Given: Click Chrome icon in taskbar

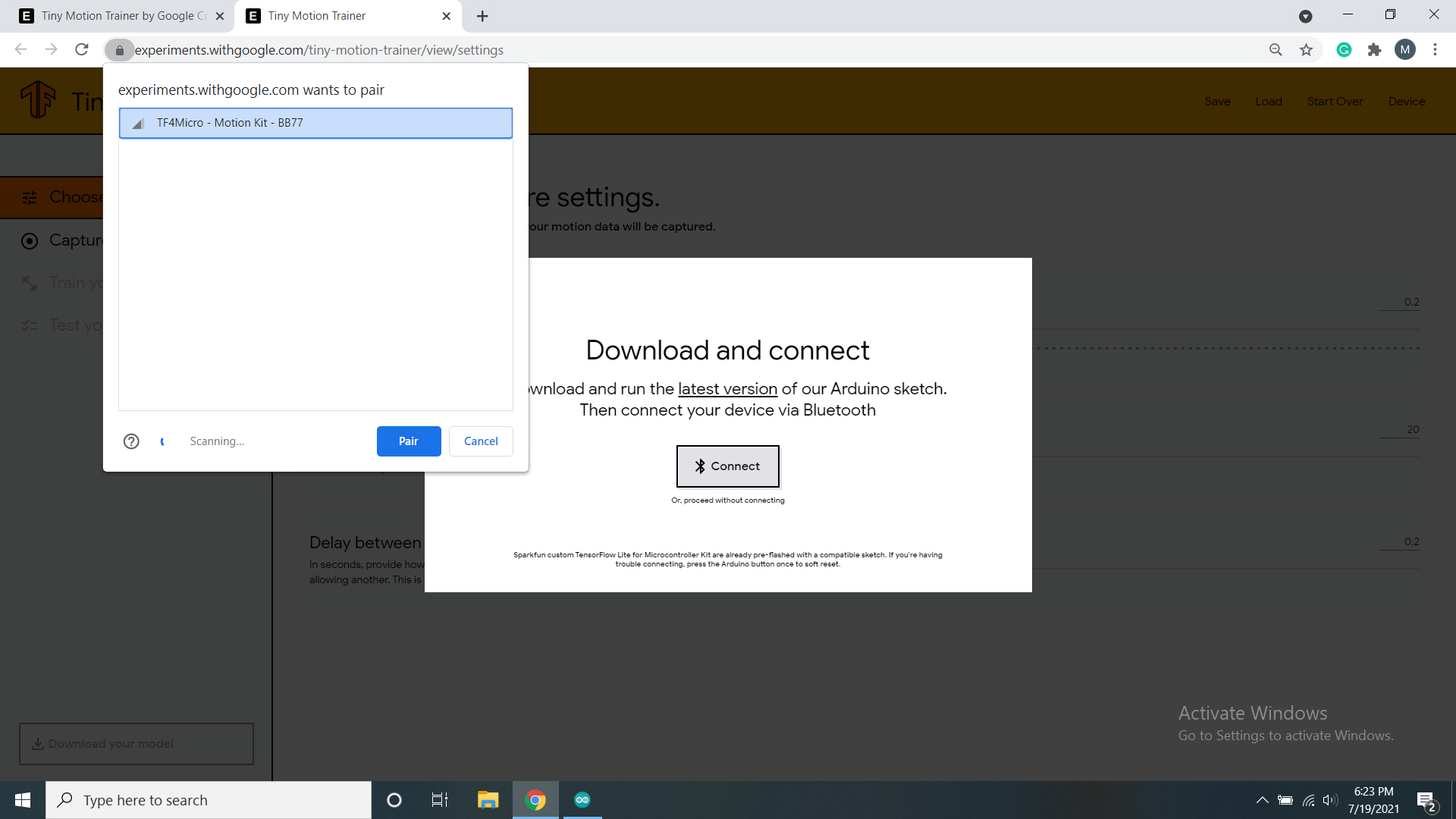Looking at the screenshot, I should 535,800.
